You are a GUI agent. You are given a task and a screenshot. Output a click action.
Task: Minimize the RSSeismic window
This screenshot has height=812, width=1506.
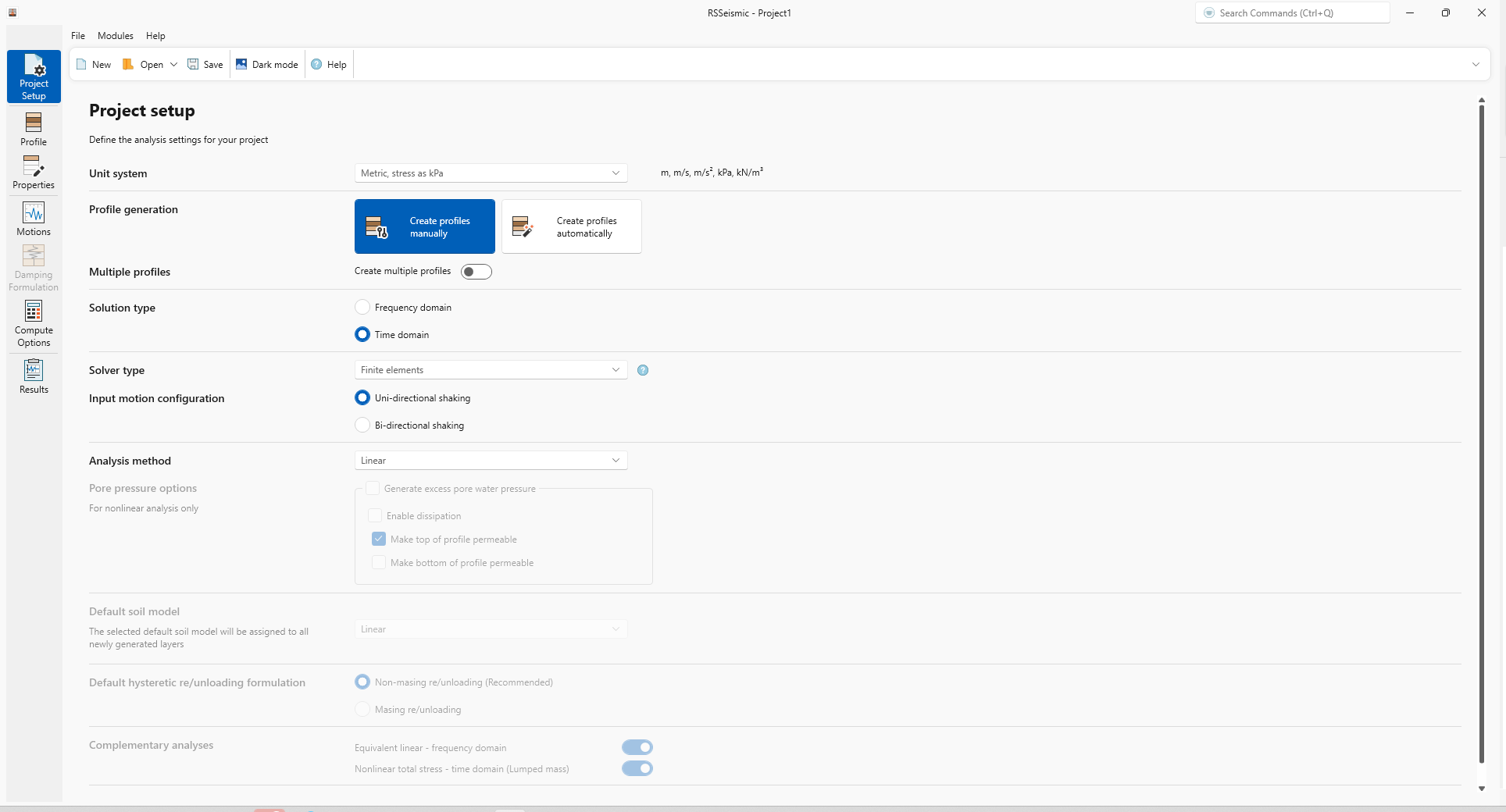[1410, 12]
